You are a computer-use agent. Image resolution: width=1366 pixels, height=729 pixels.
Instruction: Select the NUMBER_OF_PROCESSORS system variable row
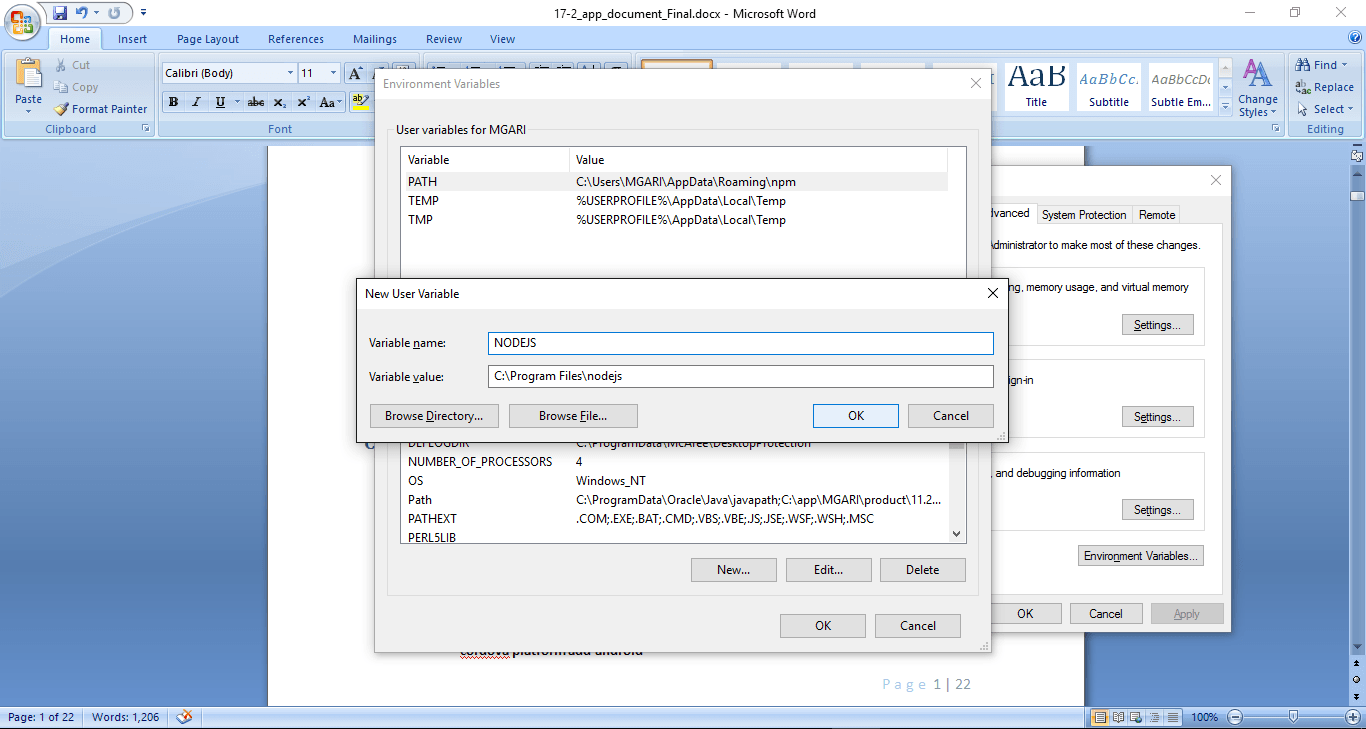tap(675, 462)
